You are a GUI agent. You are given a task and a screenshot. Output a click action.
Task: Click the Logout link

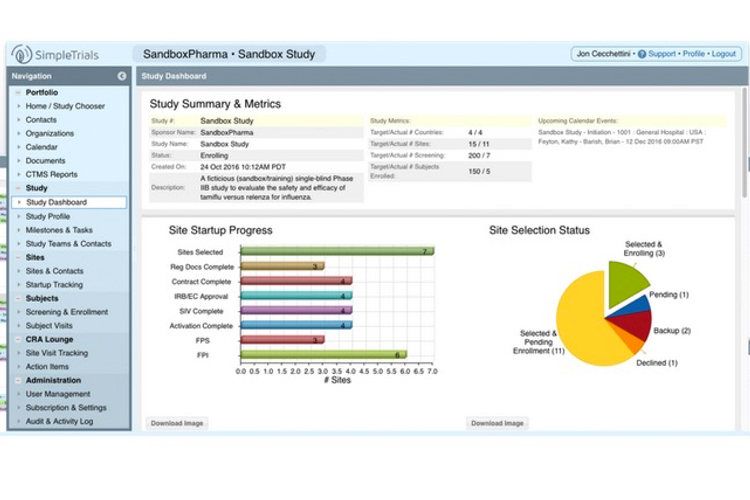[x=724, y=54]
